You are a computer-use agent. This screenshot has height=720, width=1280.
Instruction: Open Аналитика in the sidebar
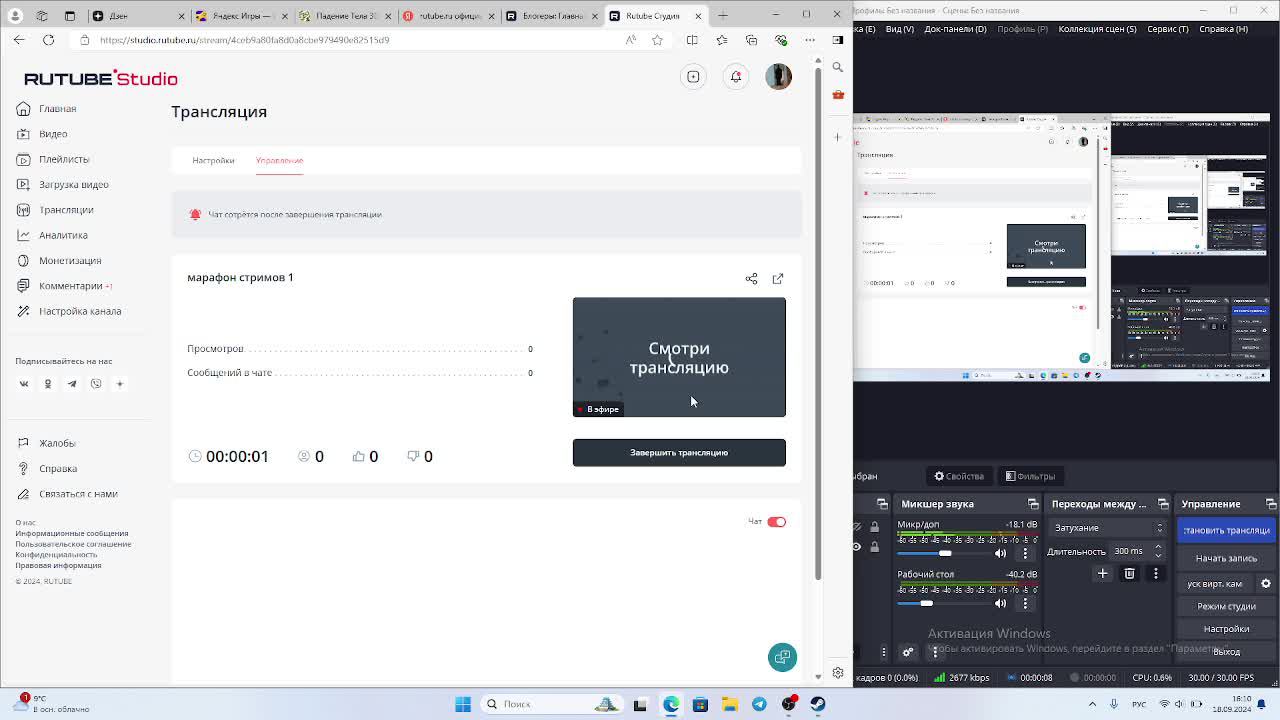[52, 235]
